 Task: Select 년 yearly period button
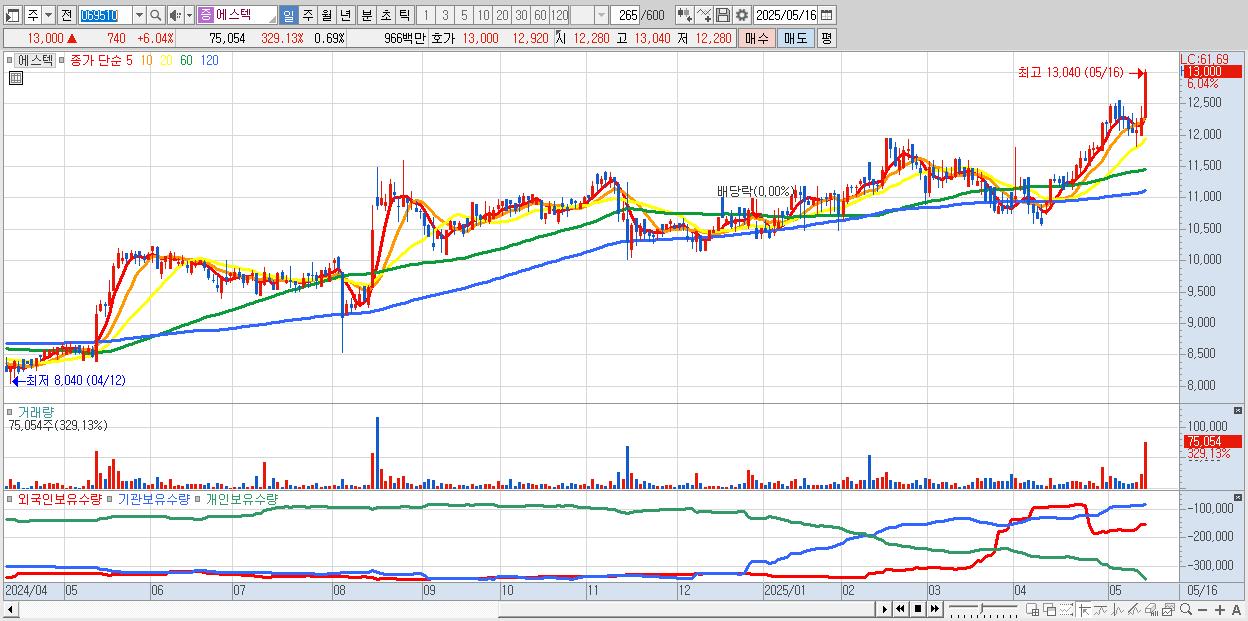click(345, 15)
